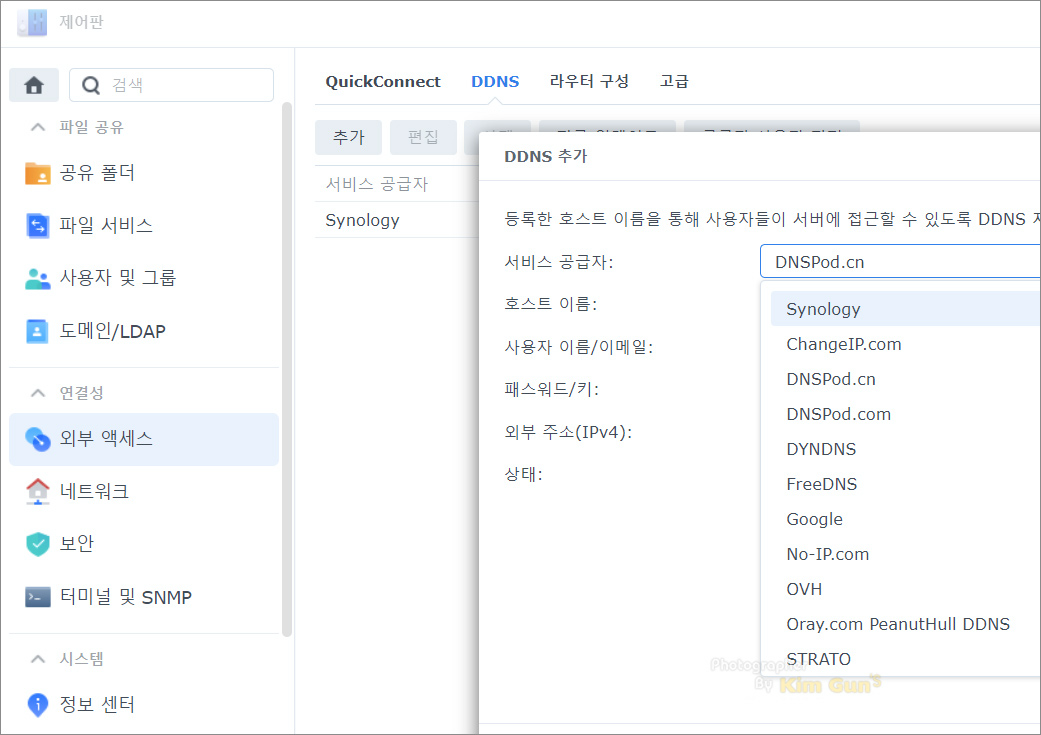Click the Security (보안) shield icon
The width and height of the screenshot is (1041, 735).
coord(38,544)
